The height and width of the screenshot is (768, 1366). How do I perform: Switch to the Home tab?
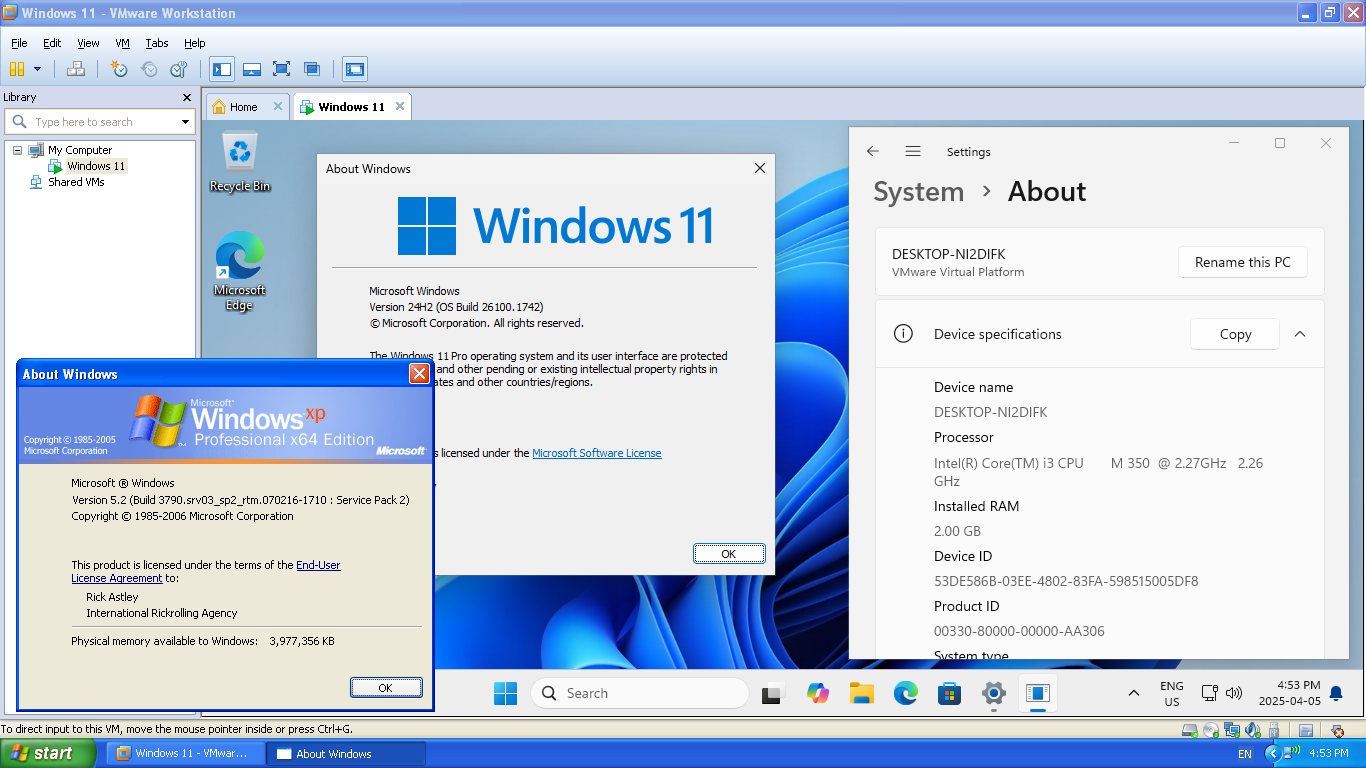(237, 107)
